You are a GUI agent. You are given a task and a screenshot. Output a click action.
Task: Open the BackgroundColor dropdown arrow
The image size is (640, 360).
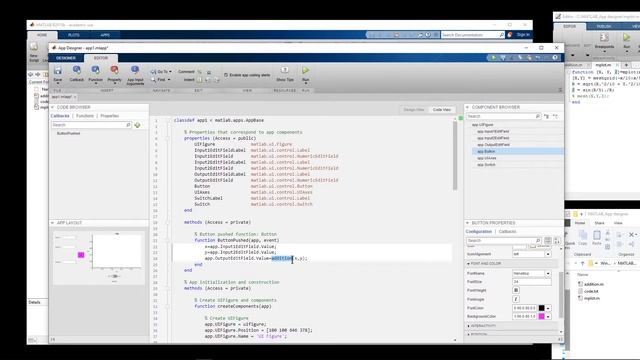[x=548, y=317]
